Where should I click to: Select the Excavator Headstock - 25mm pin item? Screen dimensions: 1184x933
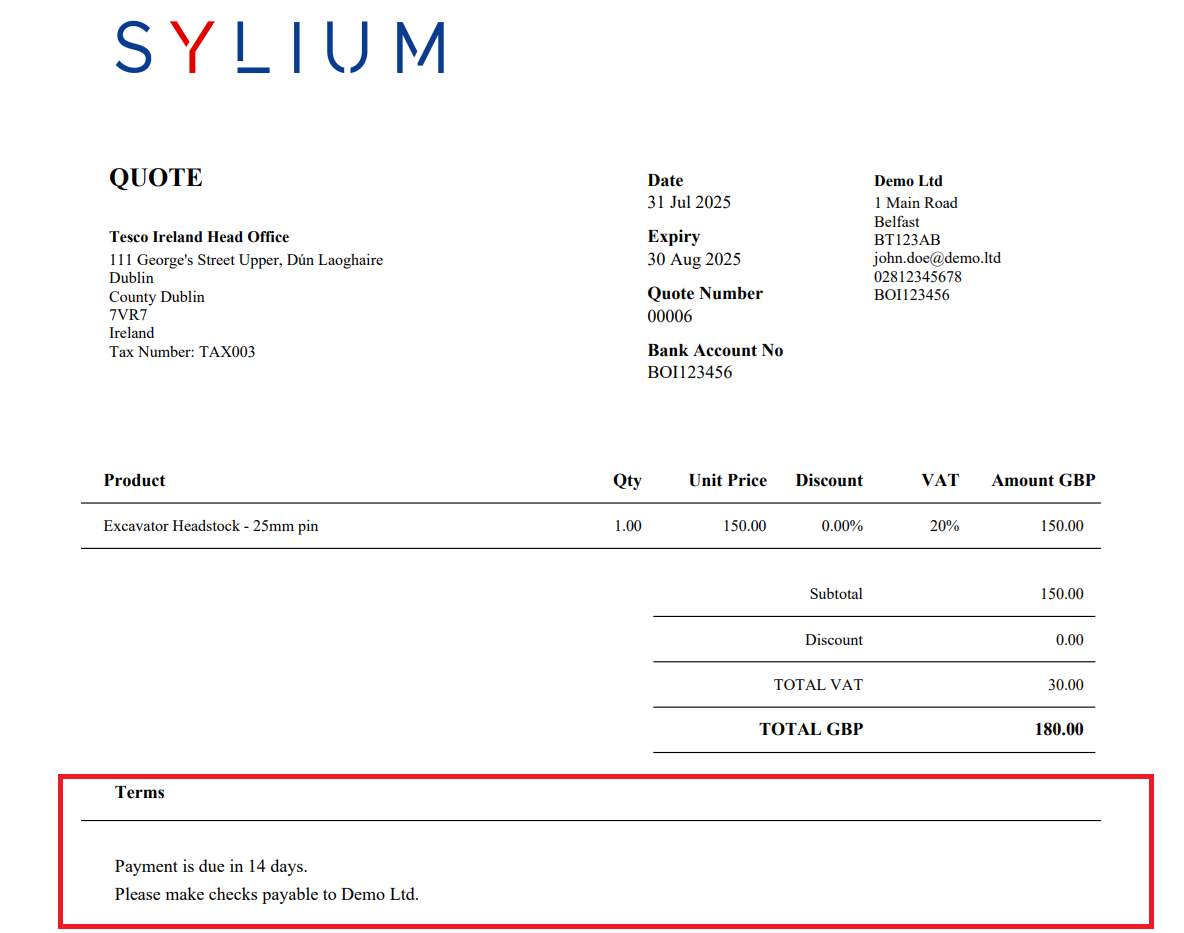click(211, 526)
